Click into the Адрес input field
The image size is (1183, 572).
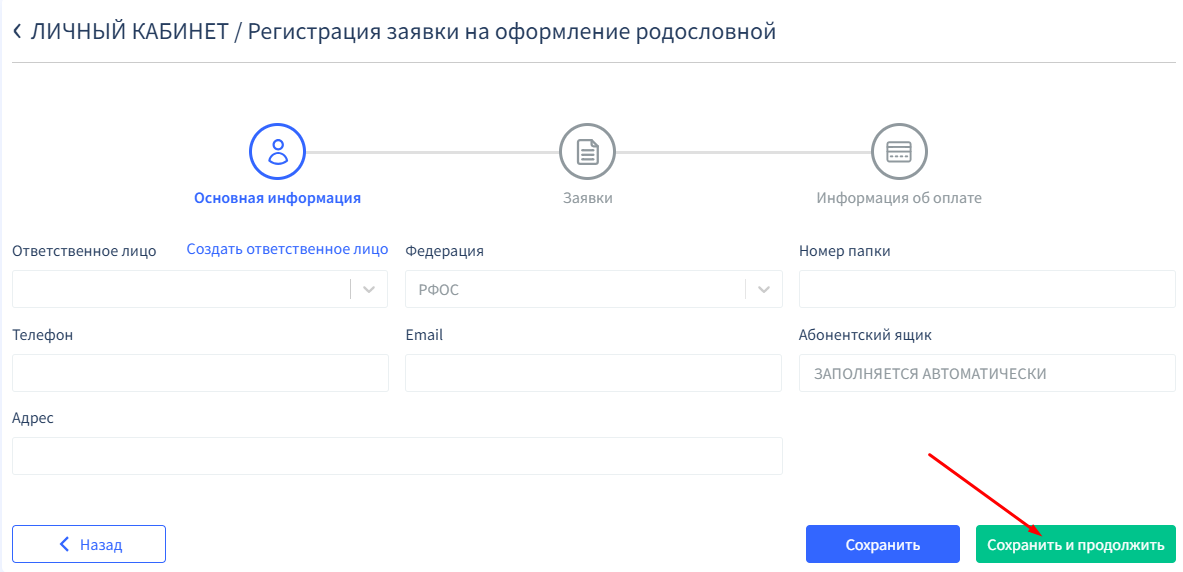397,456
